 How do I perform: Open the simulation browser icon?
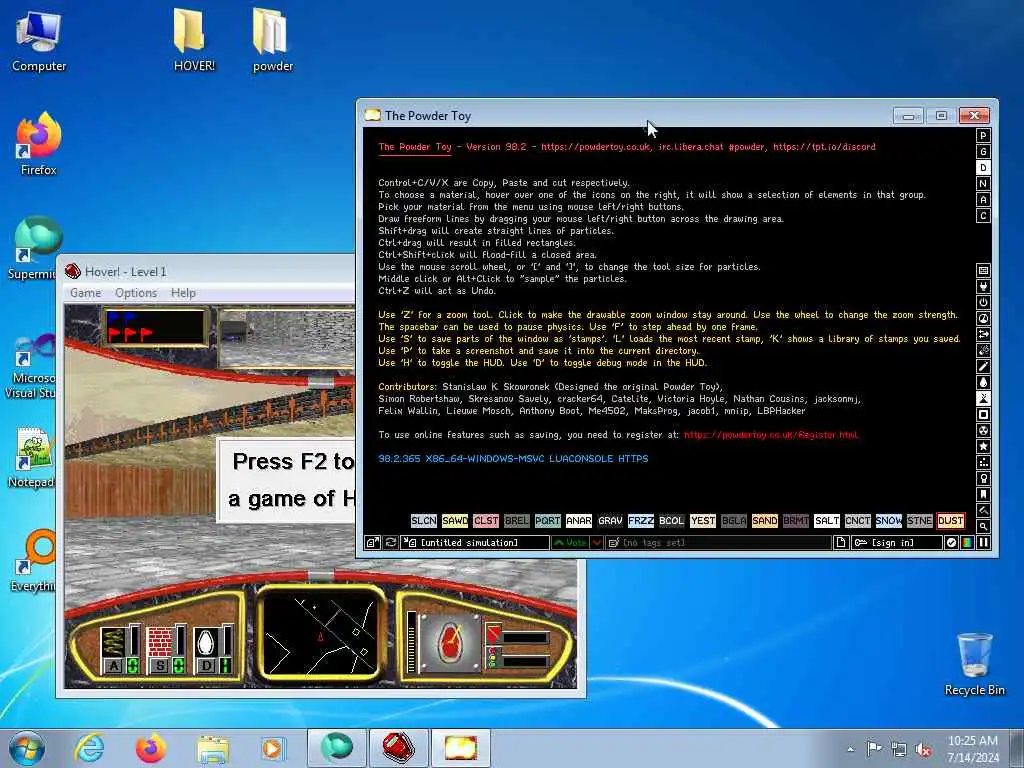[x=372, y=543]
